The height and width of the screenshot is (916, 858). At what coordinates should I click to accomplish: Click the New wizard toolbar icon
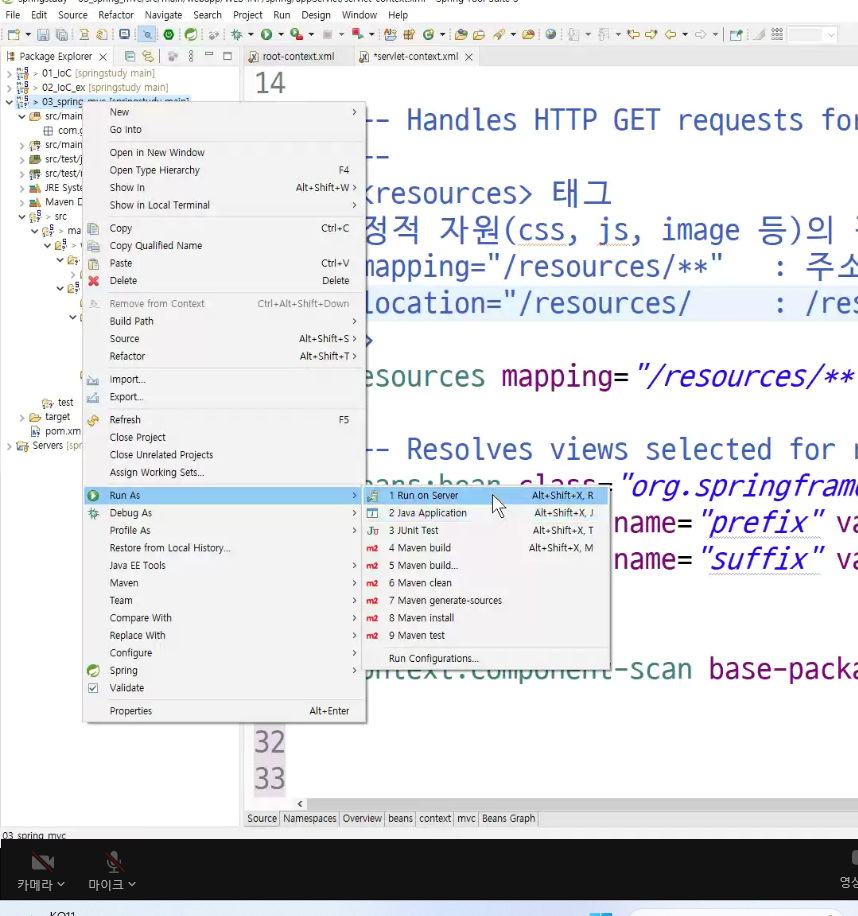pos(13,34)
